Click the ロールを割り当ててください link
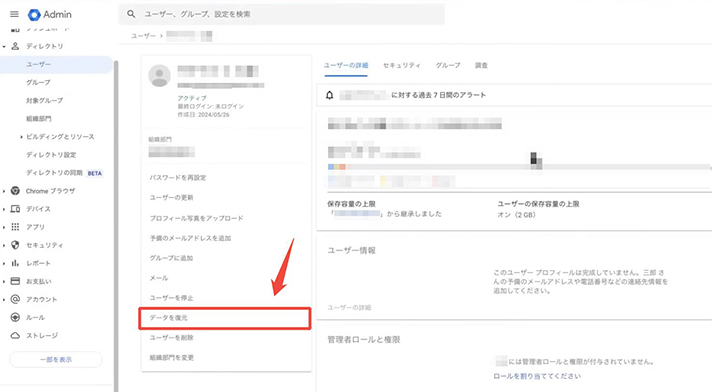The width and height of the screenshot is (712, 392). click(537, 376)
